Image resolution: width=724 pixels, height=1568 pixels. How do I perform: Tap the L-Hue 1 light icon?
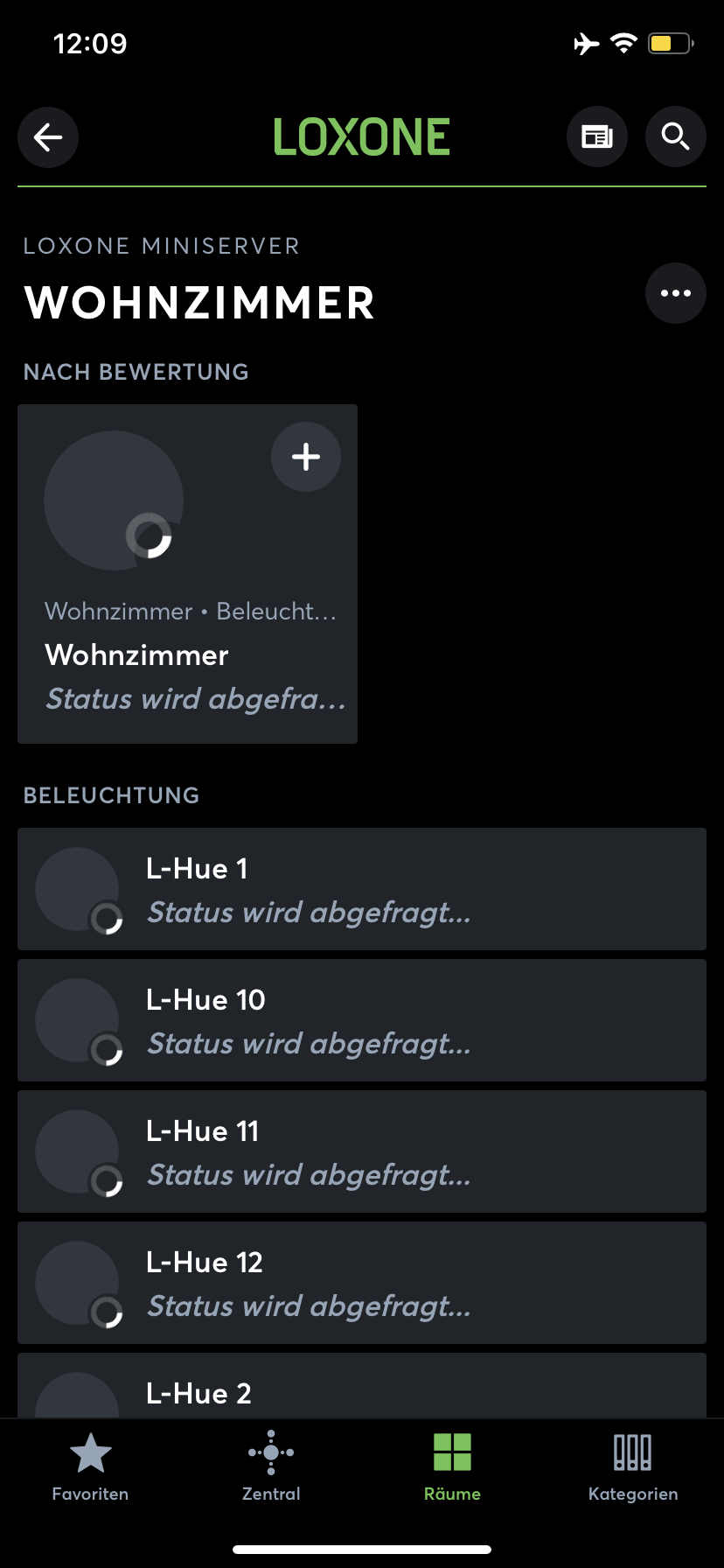pyautogui.click(x=78, y=889)
